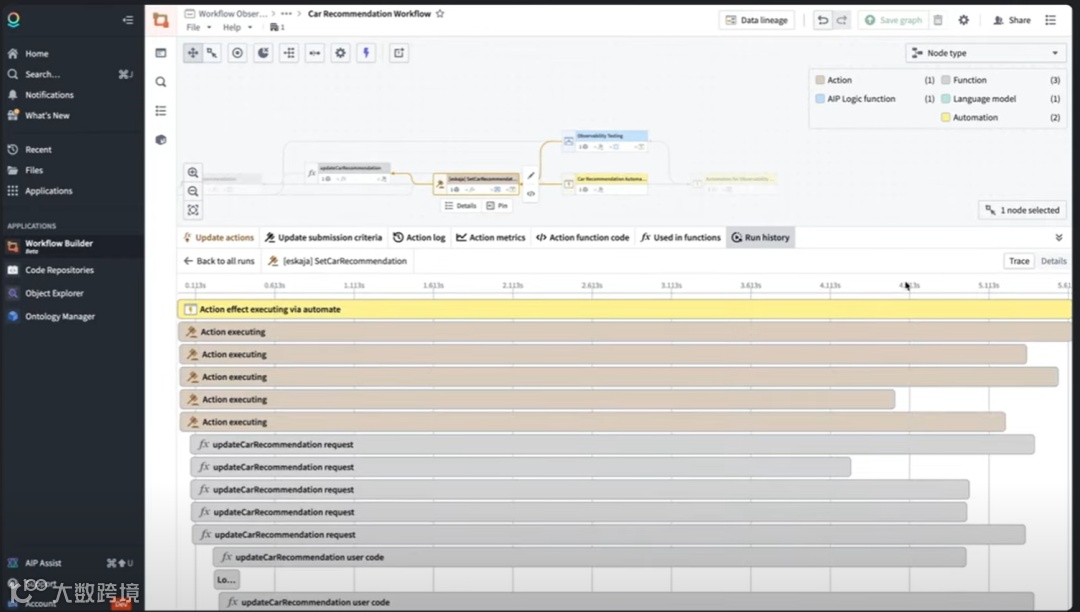1080x612 pixels.
Task: Undo the last graph change
Action: pos(822,20)
